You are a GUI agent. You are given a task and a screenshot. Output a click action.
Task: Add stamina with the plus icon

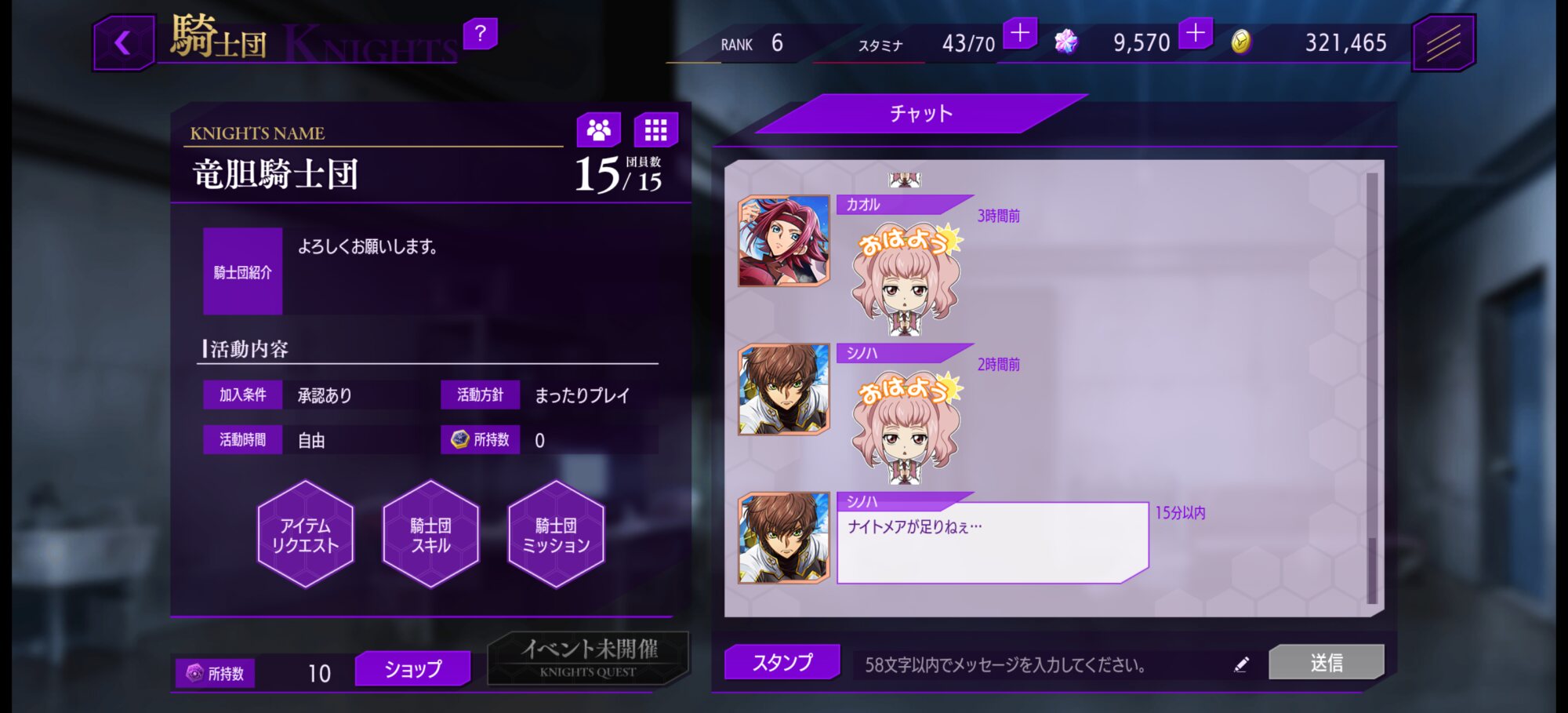click(1020, 33)
